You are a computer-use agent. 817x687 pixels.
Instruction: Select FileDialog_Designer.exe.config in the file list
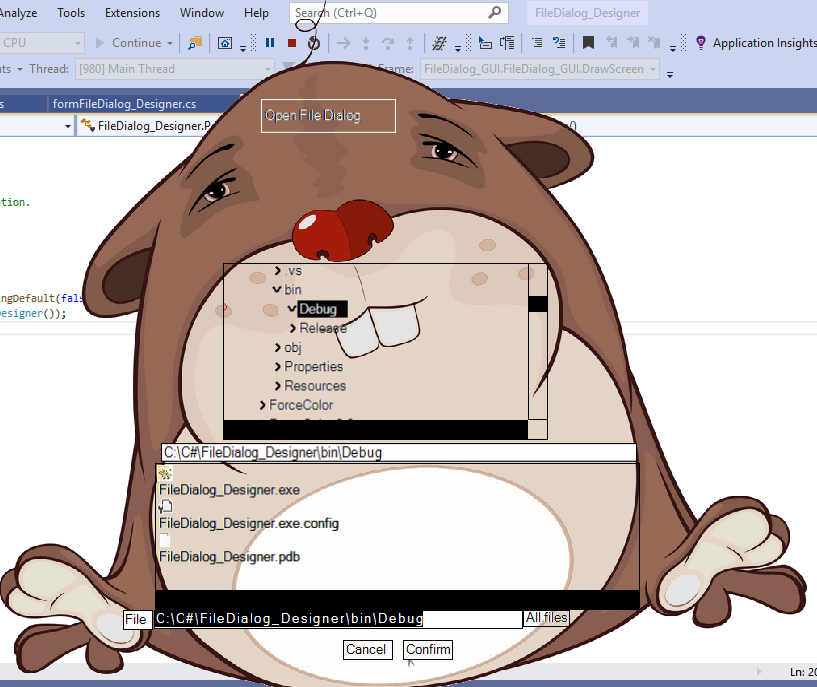point(249,523)
